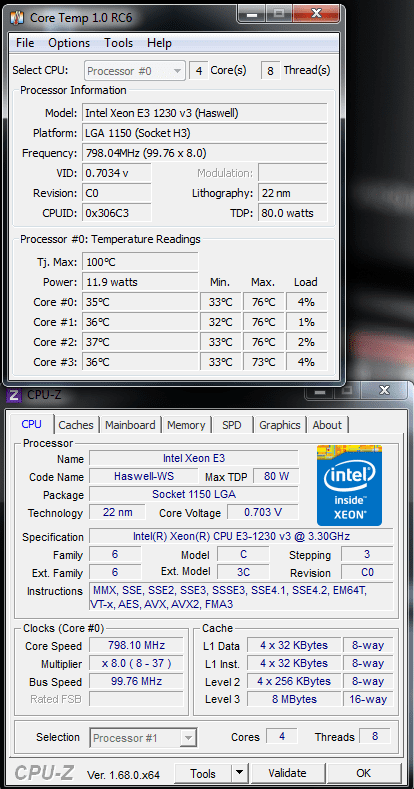Switch to the Memory tab in CPU-Z
414x789 pixels.
point(186,425)
